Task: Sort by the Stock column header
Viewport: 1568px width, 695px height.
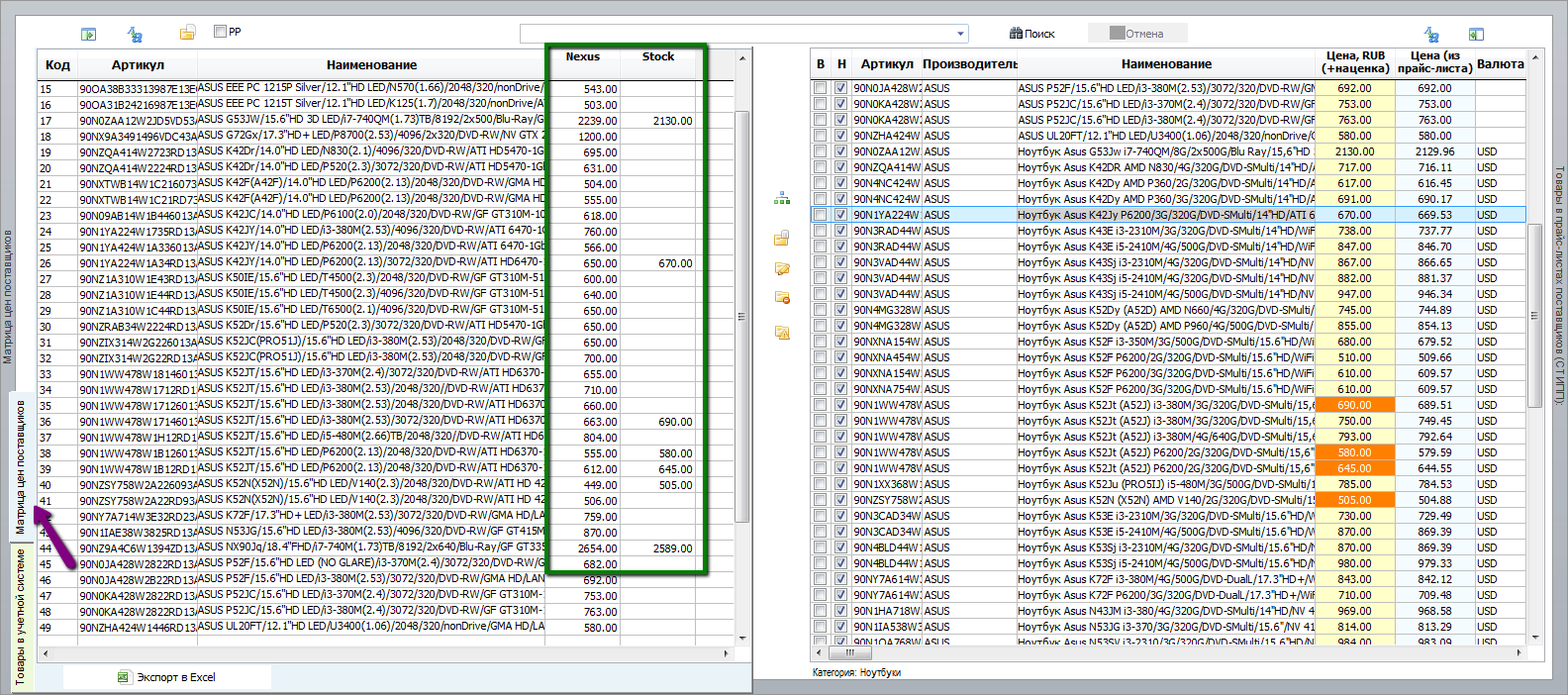Action: coord(658,57)
